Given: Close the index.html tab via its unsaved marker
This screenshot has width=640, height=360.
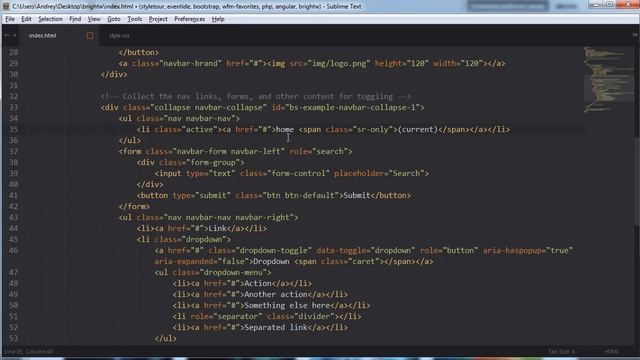Looking at the screenshot, I should (x=90, y=36).
